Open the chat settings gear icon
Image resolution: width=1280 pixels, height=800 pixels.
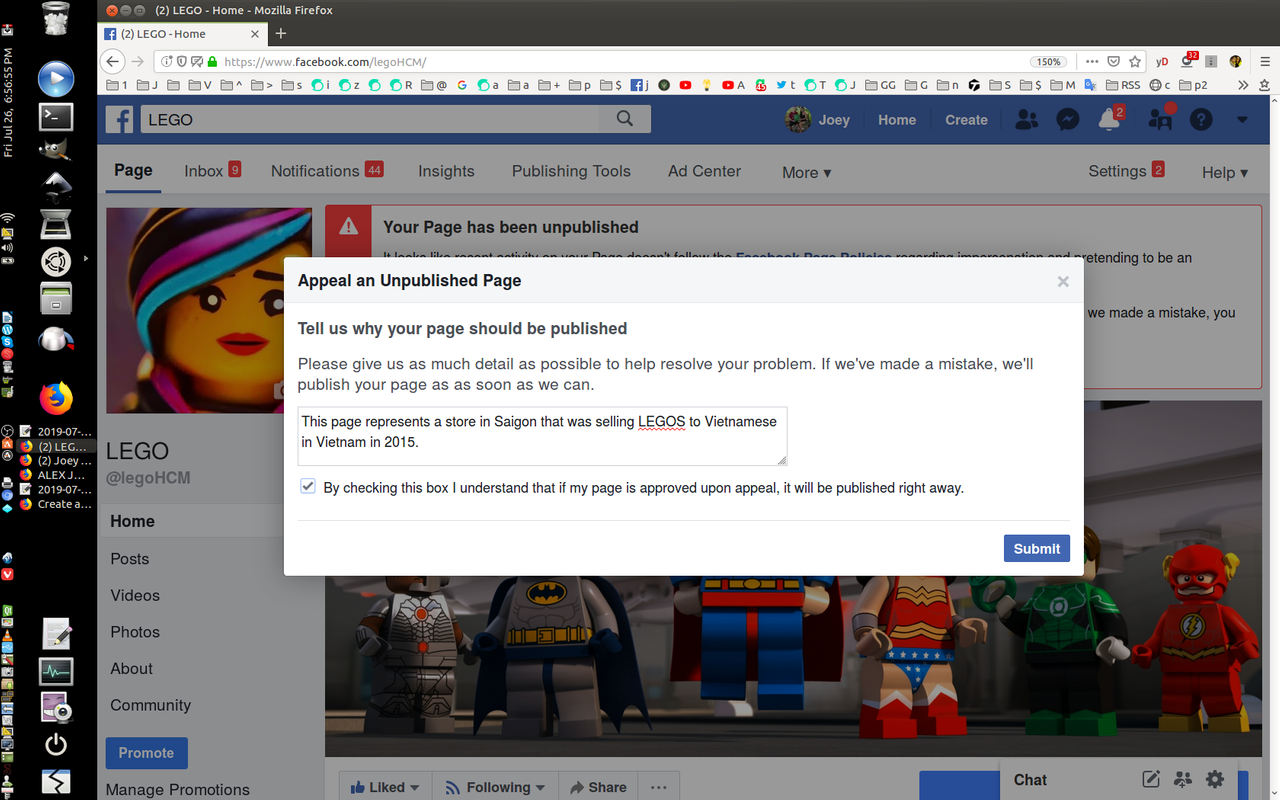click(1215, 779)
